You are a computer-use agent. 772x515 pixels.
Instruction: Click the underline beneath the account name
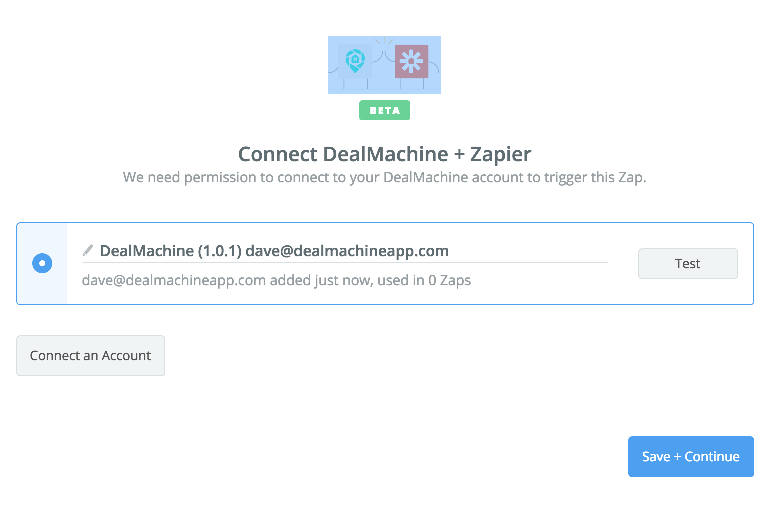pos(345,262)
